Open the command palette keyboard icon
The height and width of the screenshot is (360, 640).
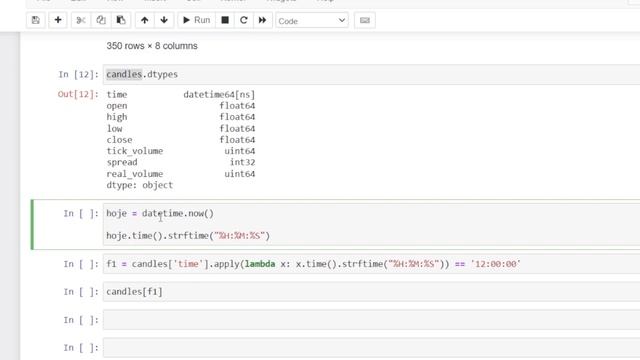[x=365, y=20]
